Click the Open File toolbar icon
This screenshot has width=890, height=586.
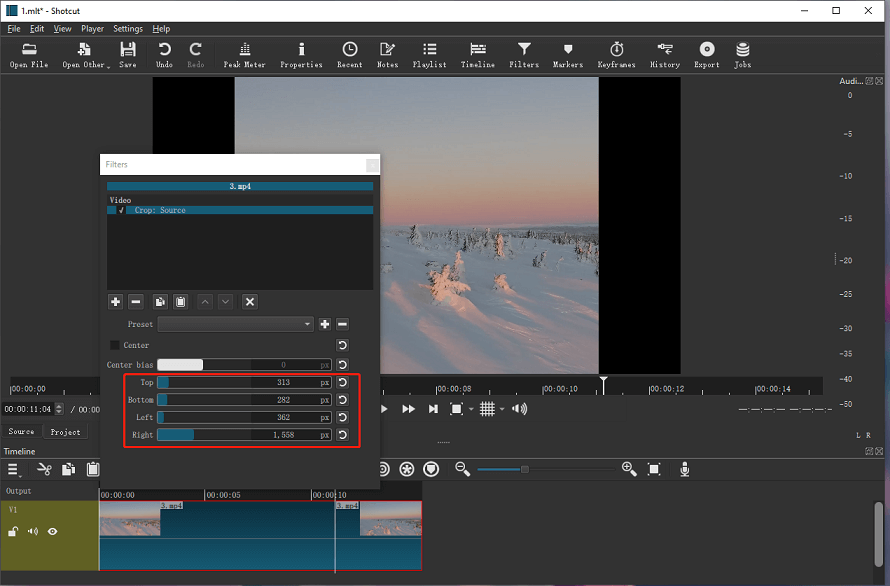click(x=29, y=55)
